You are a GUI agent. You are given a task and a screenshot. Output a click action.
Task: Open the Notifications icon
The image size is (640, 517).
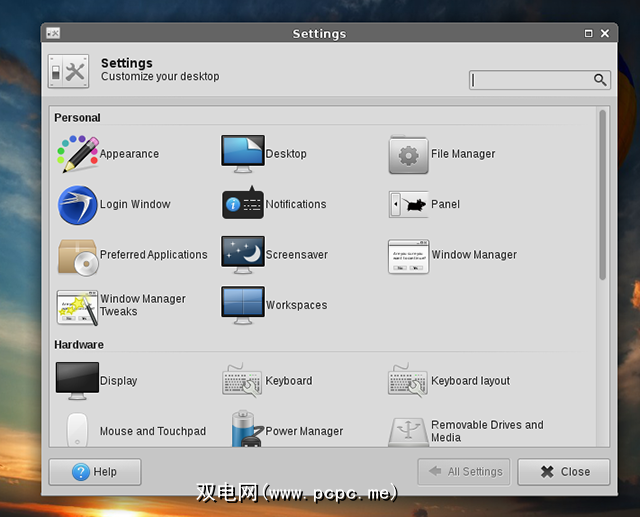pyautogui.click(x=243, y=203)
